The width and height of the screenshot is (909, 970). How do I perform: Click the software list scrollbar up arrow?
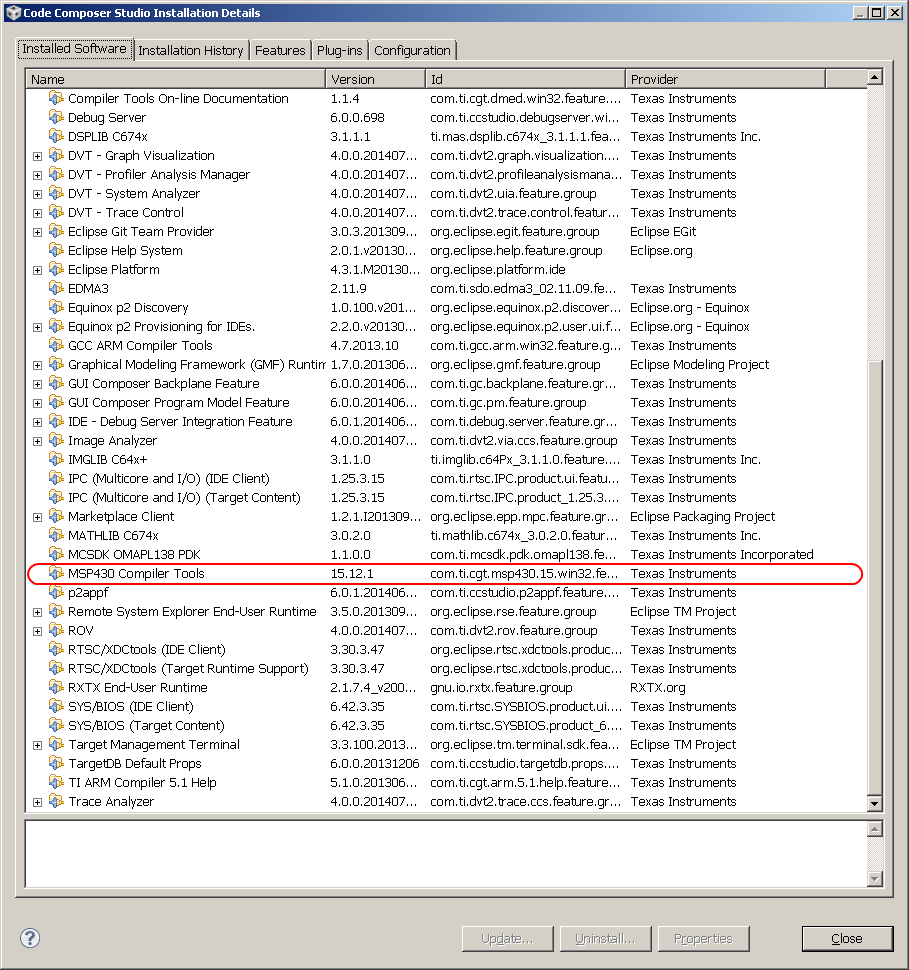[874, 77]
